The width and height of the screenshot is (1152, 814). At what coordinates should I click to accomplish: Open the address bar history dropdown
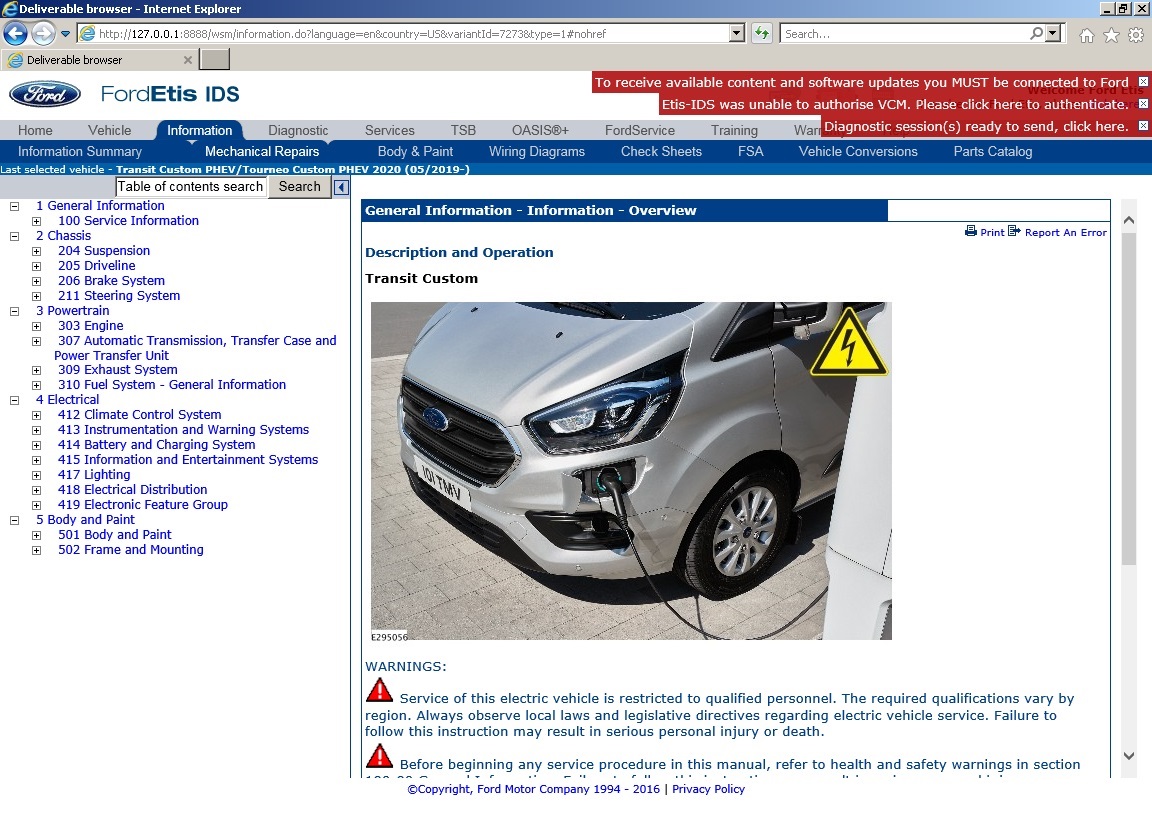[738, 33]
